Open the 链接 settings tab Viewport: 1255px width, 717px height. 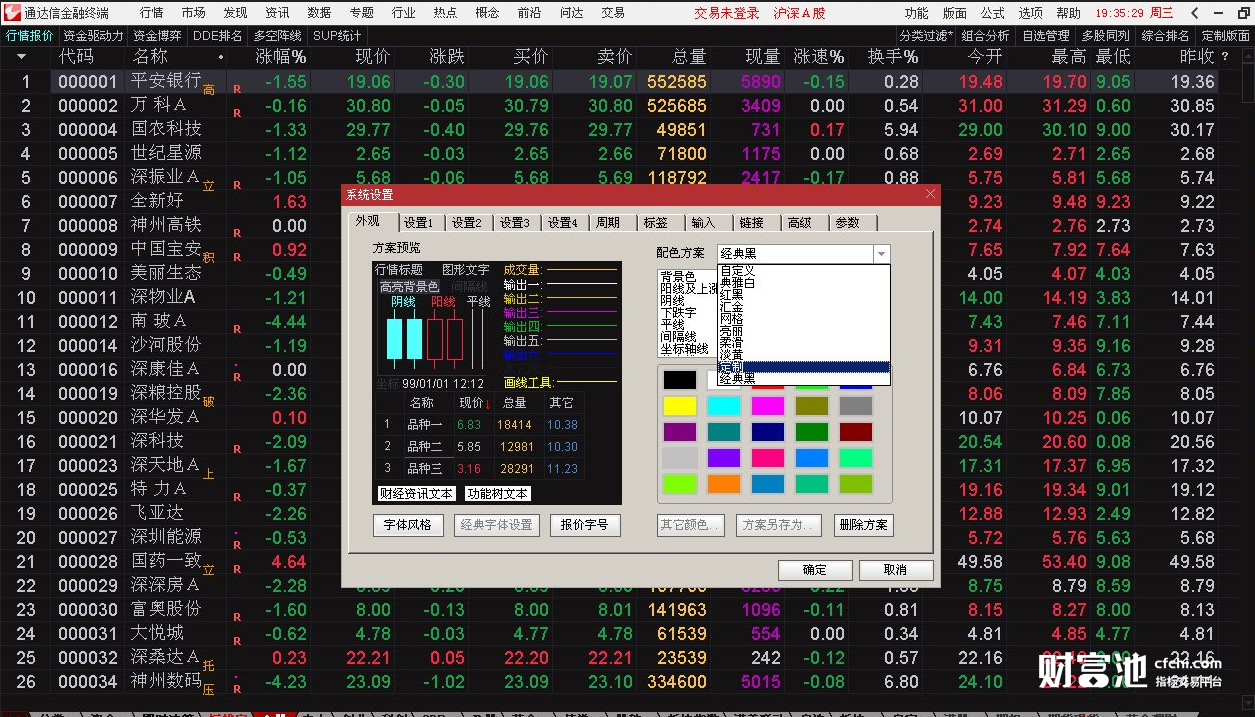tap(752, 223)
